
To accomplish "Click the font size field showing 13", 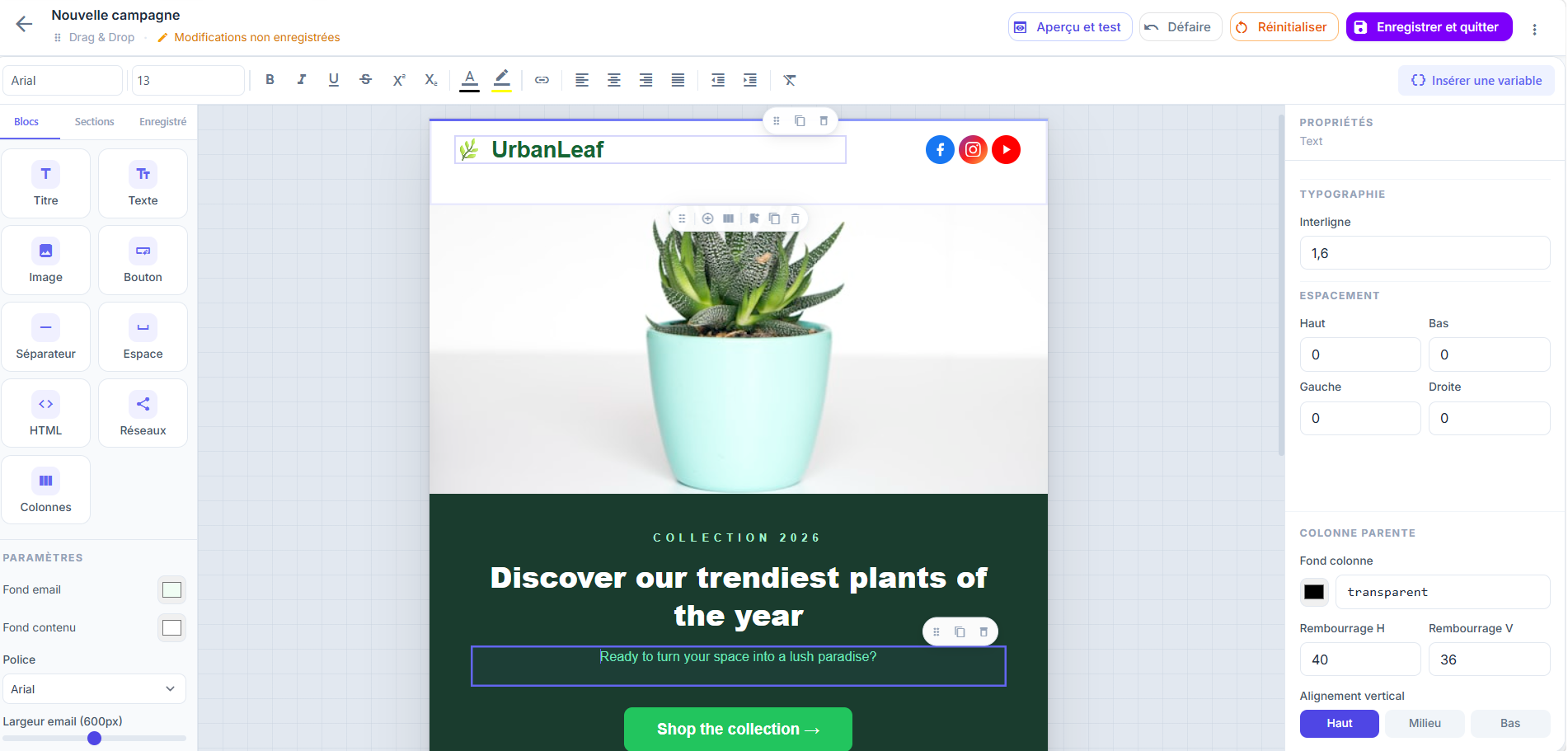I will click(x=188, y=81).
